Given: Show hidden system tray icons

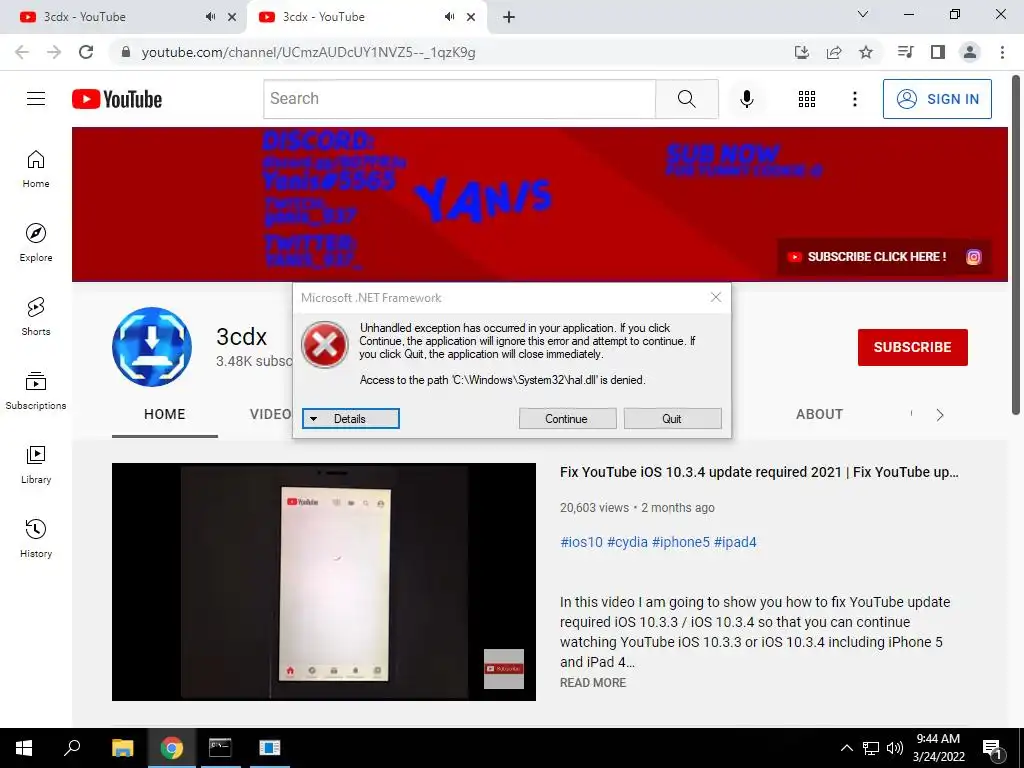Looking at the screenshot, I should coord(846,748).
